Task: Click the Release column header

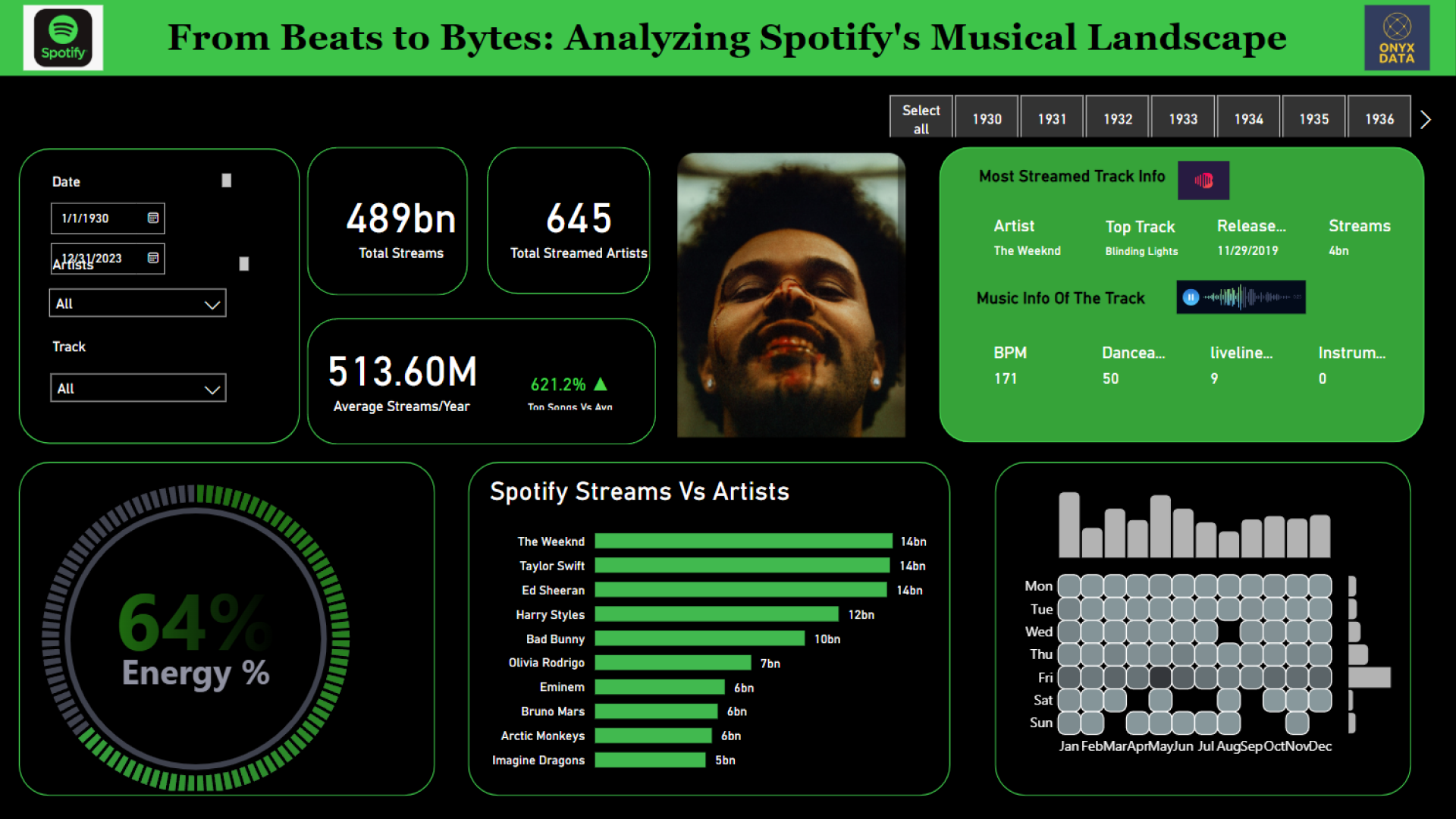Action: tap(1251, 226)
